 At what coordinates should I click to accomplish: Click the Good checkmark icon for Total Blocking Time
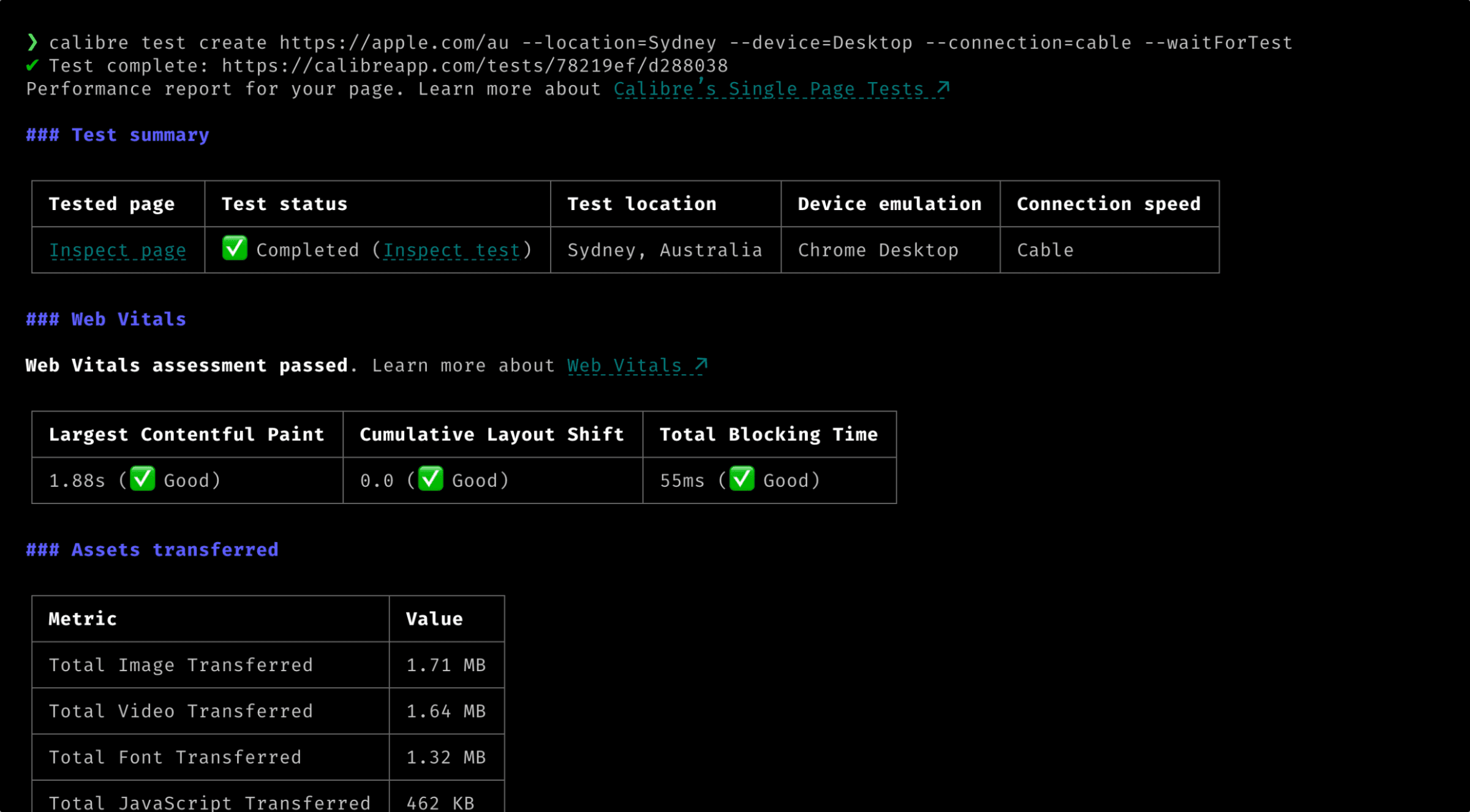click(743, 480)
